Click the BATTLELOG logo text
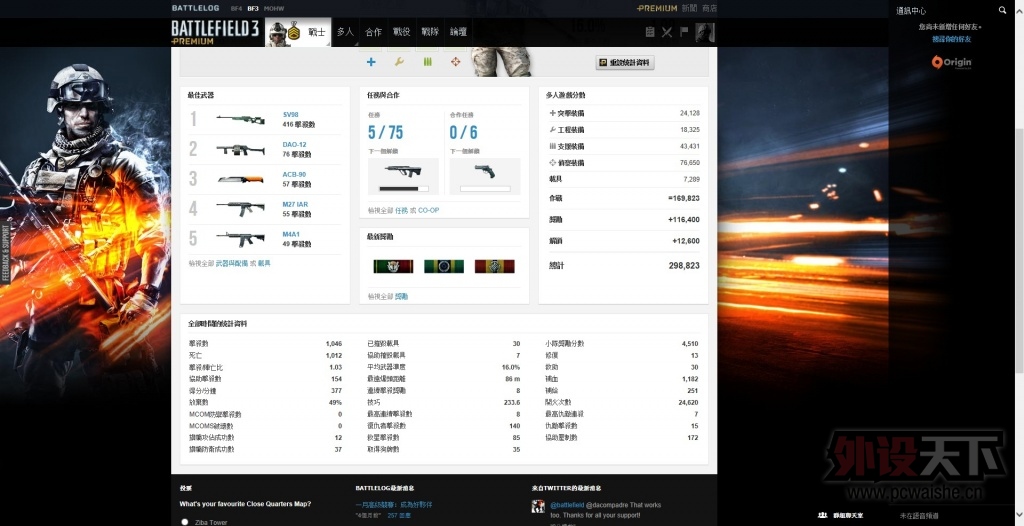The image size is (1024, 526). (195, 8)
